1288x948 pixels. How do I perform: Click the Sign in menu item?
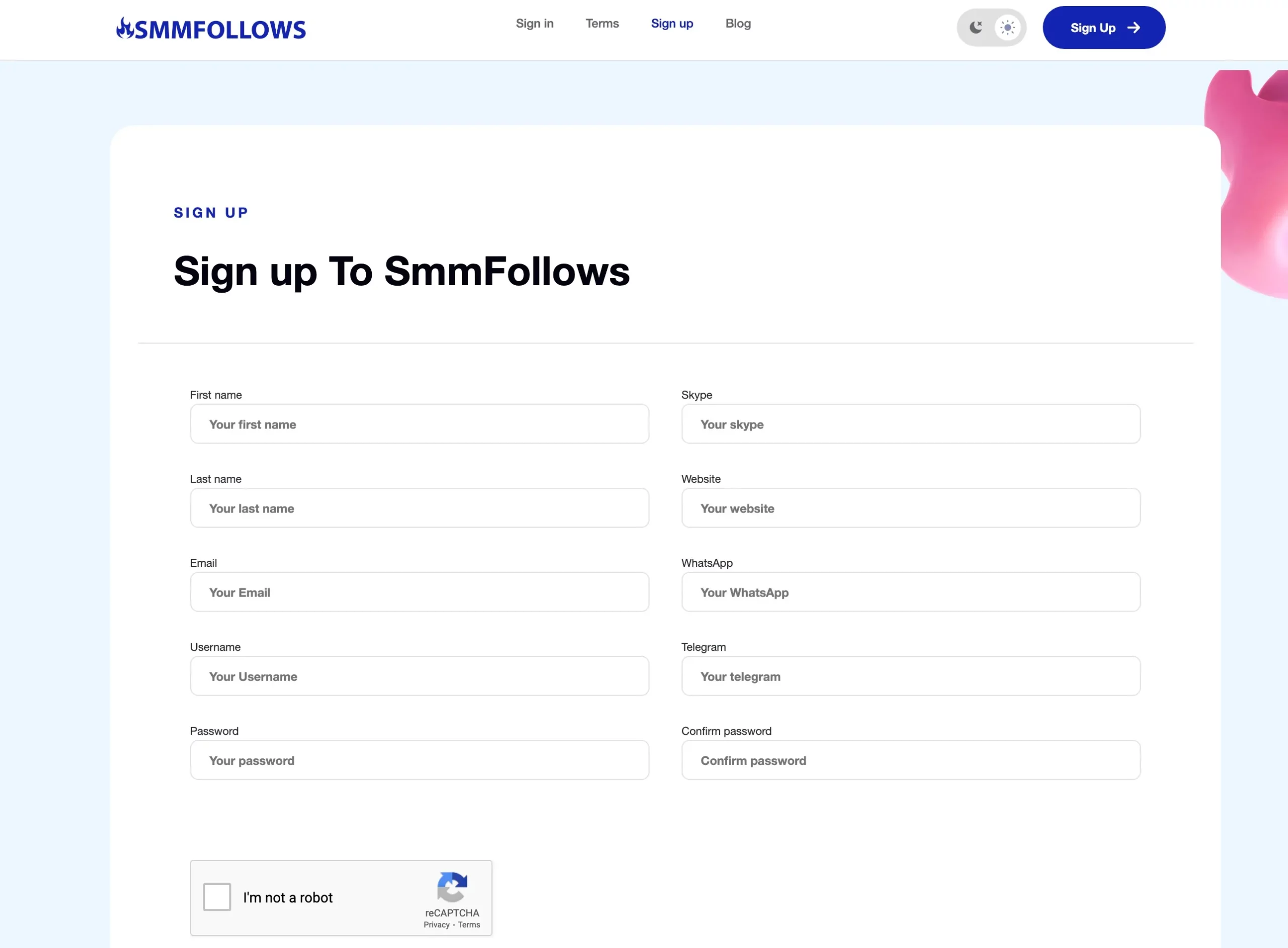pos(534,23)
